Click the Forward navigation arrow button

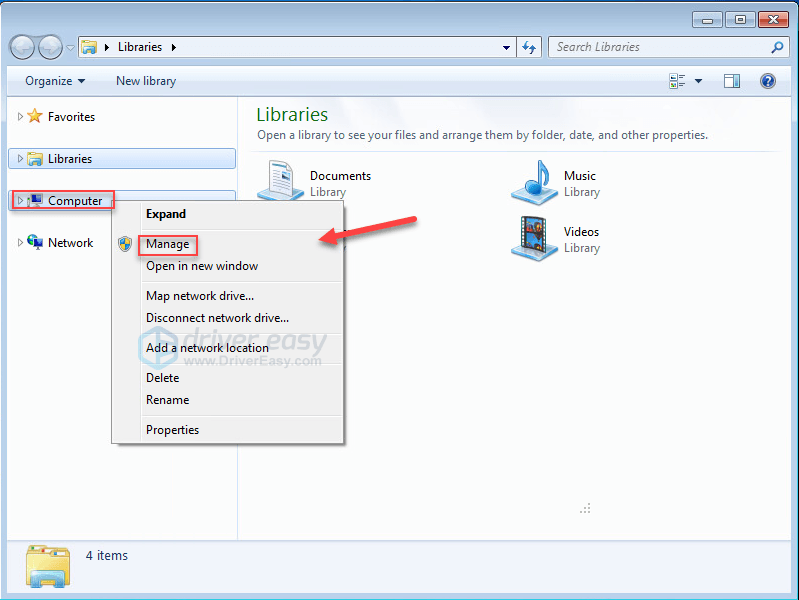(50, 47)
